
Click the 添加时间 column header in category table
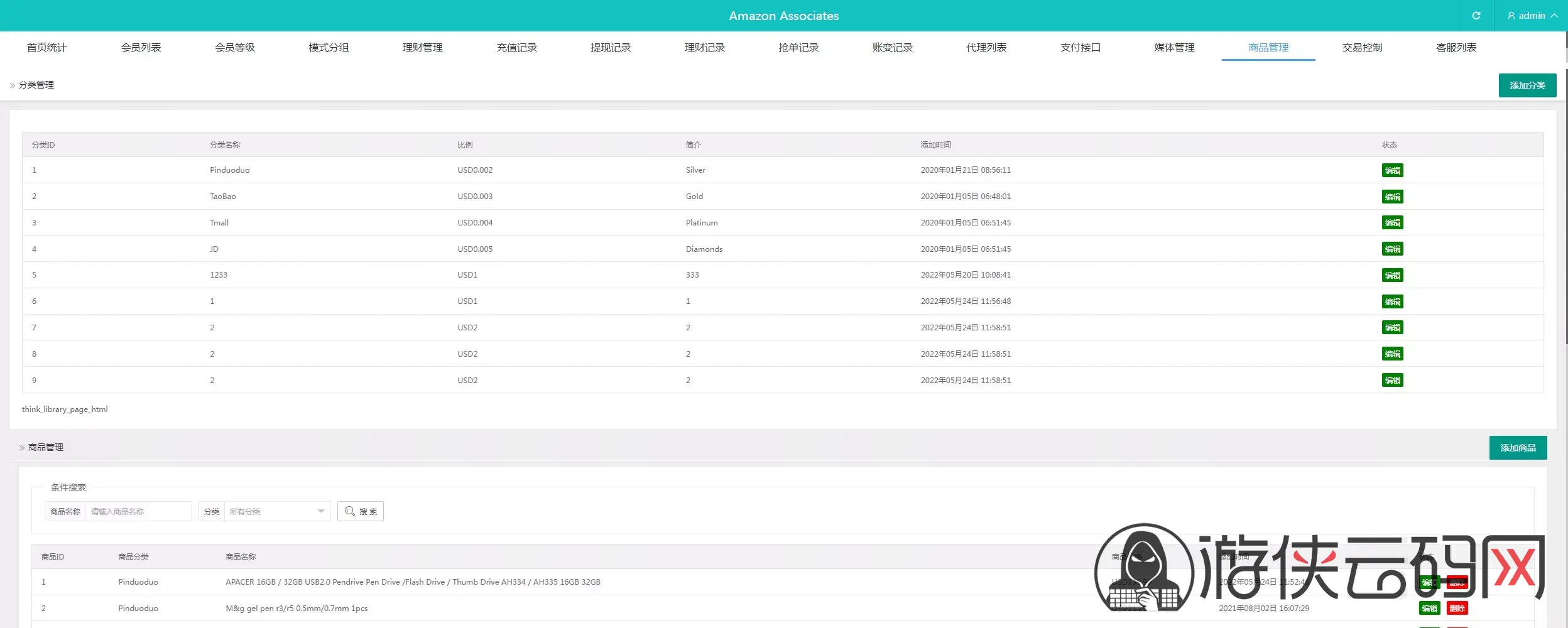[935, 145]
